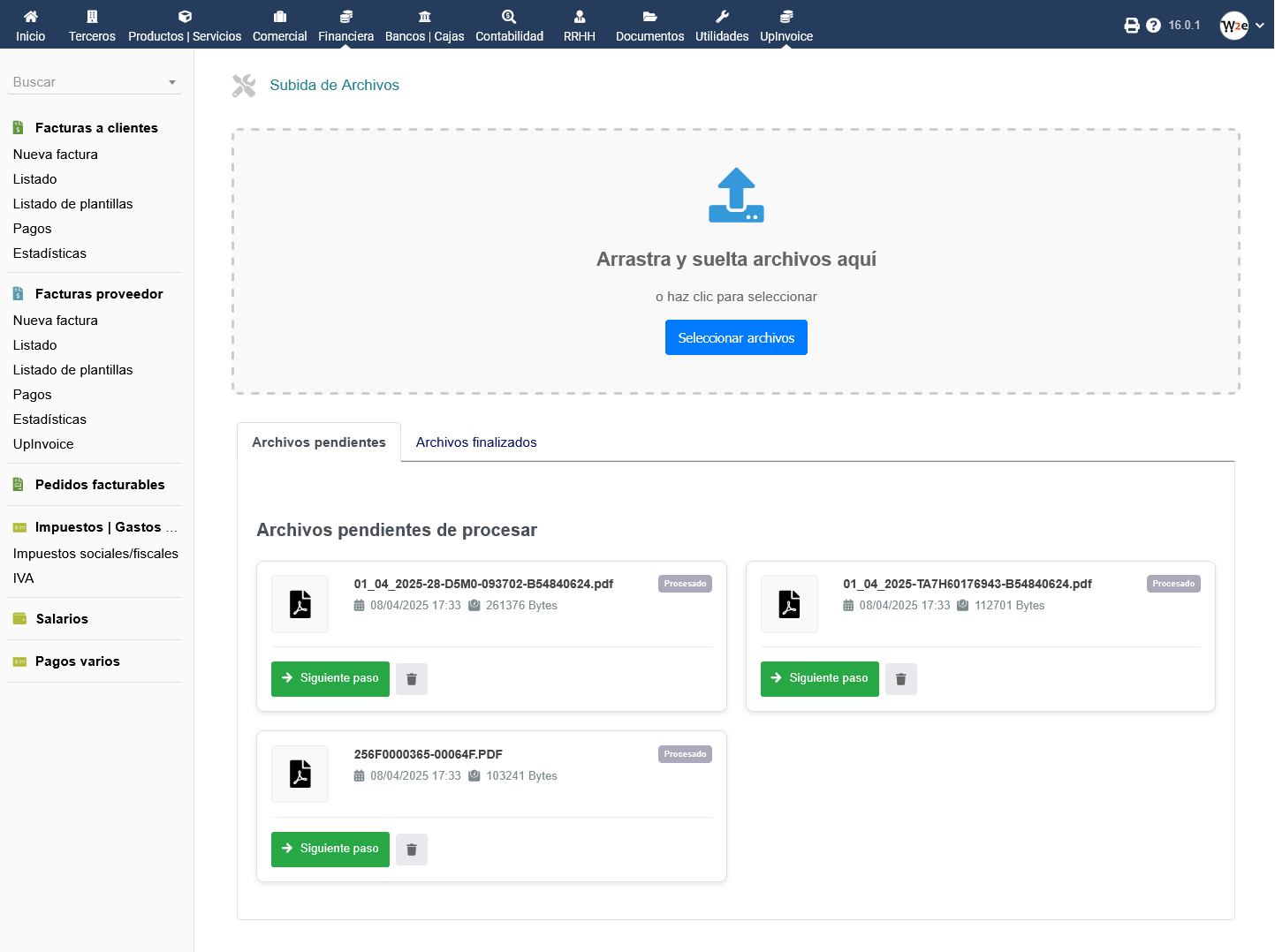This screenshot has width=1275, height=952.
Task: Click PDF icon of 256F0000365-00064F.PDF file
Action: [x=300, y=774]
